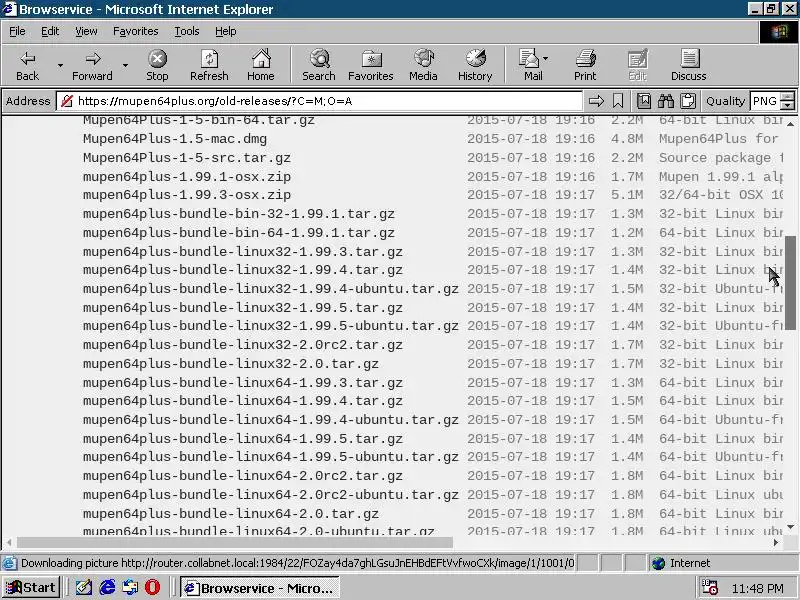This screenshot has height=600, width=800.
Task: Open the View menu
Action: click(86, 32)
